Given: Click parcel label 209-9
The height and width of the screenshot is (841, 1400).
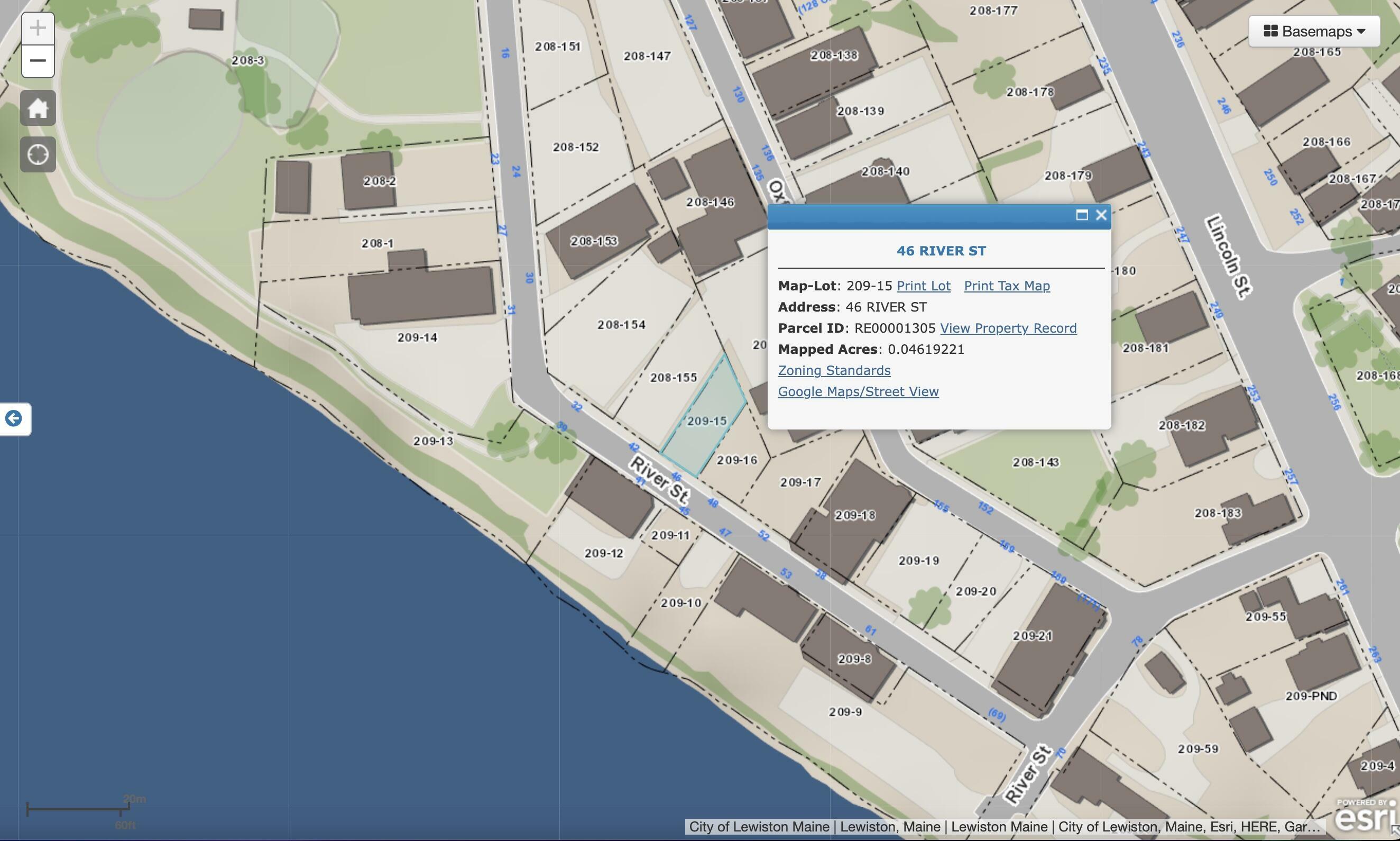Looking at the screenshot, I should point(845,712).
